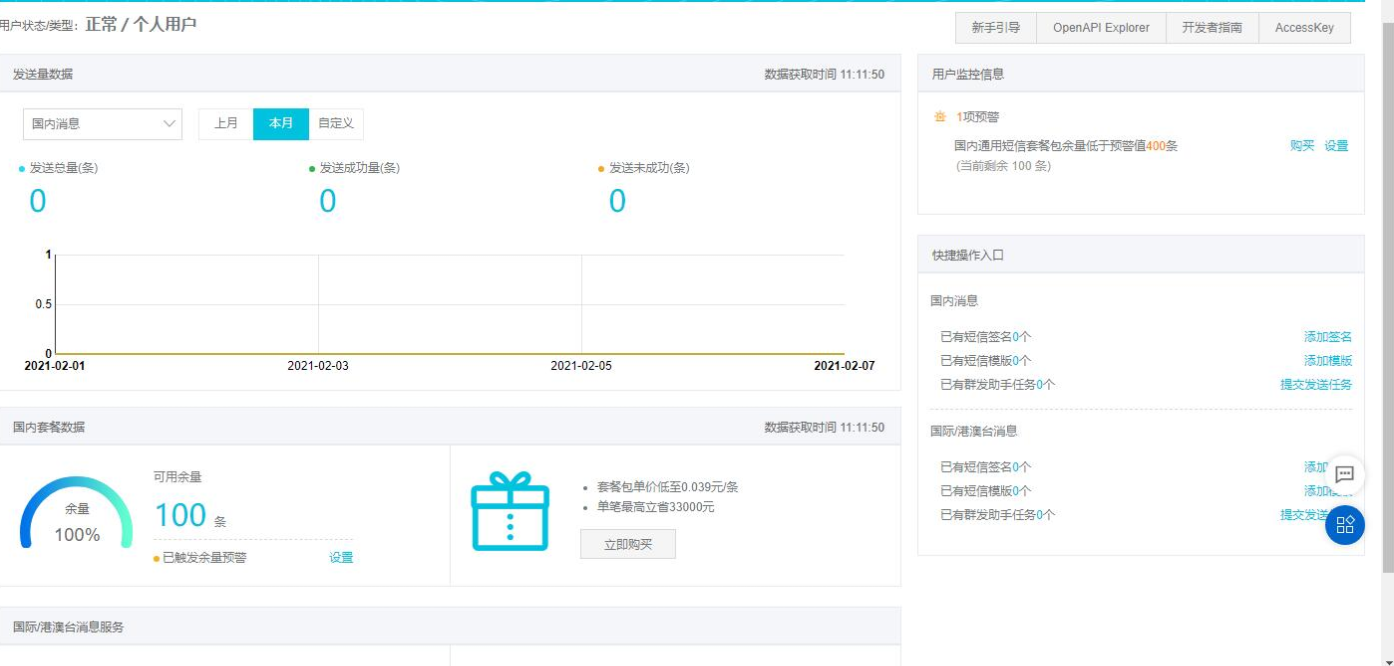This screenshot has width=1394, height=666.
Task: Click 添加模版 under 国内消息
Action: tap(1327, 361)
